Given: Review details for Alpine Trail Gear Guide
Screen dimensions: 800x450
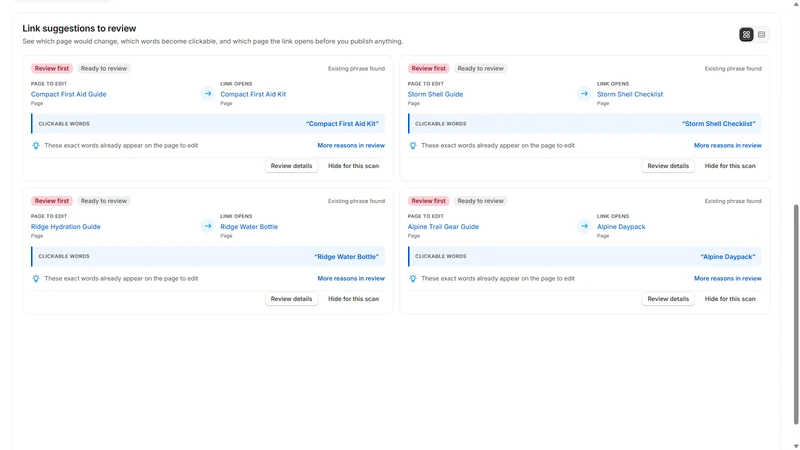Looking at the screenshot, I should pyautogui.click(x=668, y=299).
